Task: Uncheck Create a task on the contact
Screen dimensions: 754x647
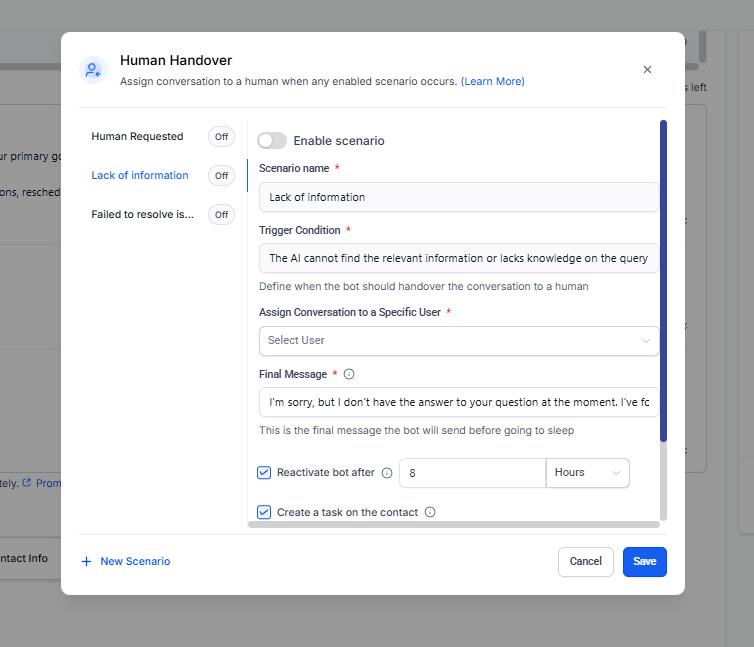Action: [264, 512]
